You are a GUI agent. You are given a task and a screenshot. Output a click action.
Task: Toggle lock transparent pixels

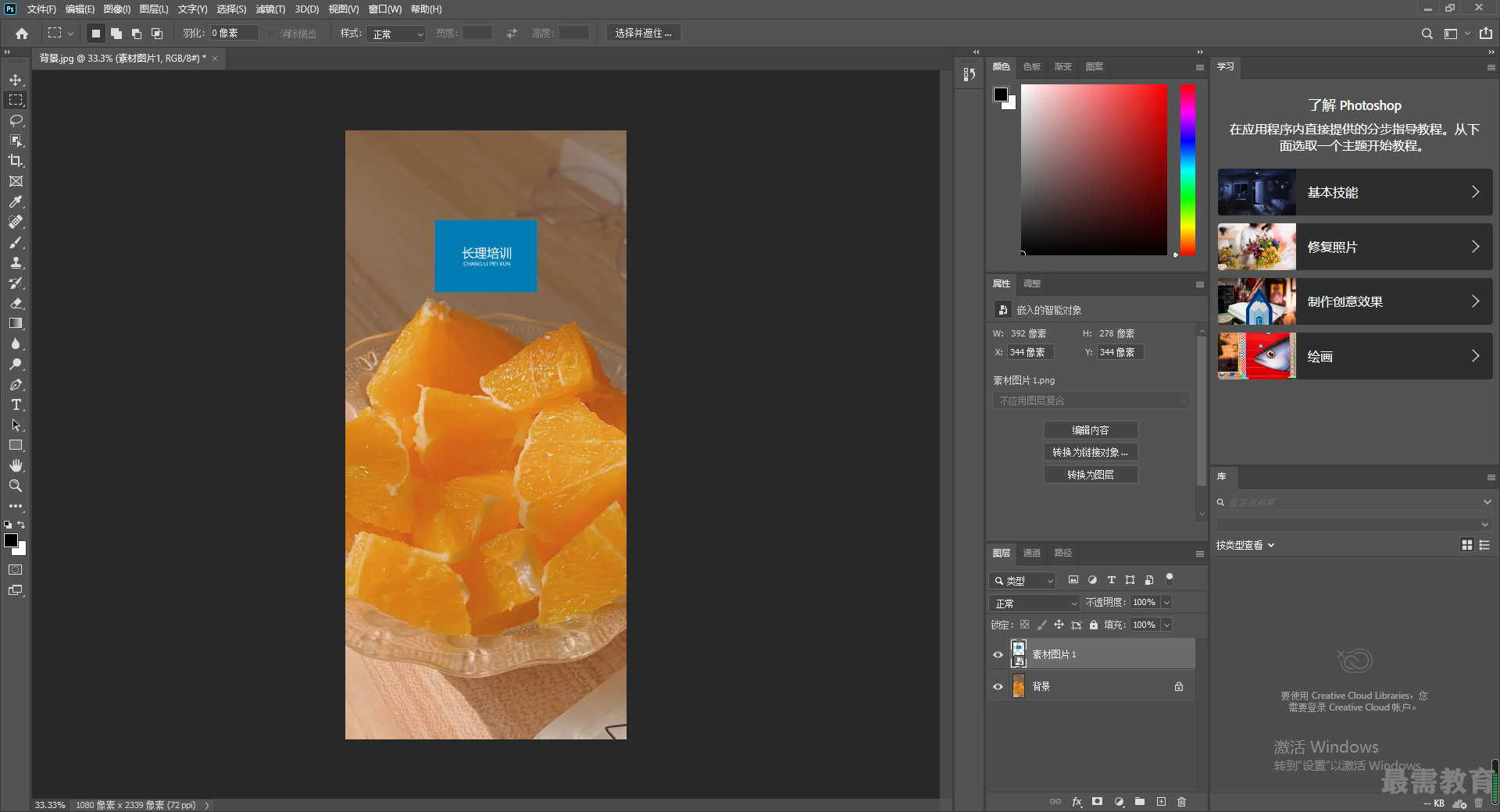pos(1024,625)
